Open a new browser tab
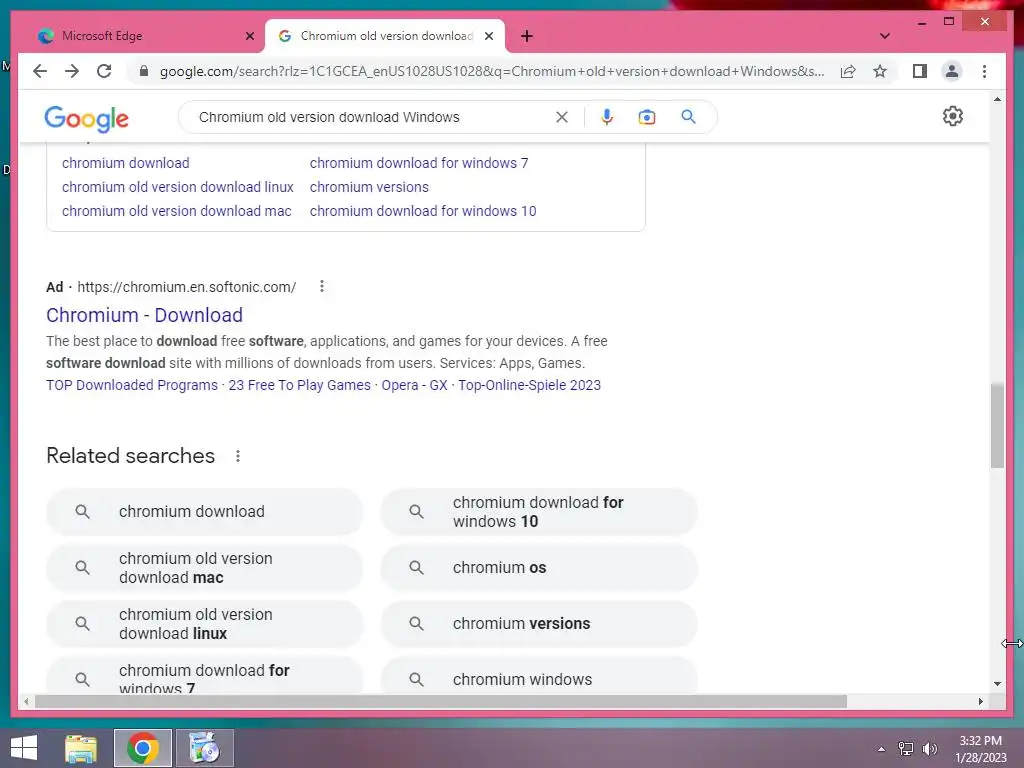The width and height of the screenshot is (1024, 768). (x=527, y=36)
